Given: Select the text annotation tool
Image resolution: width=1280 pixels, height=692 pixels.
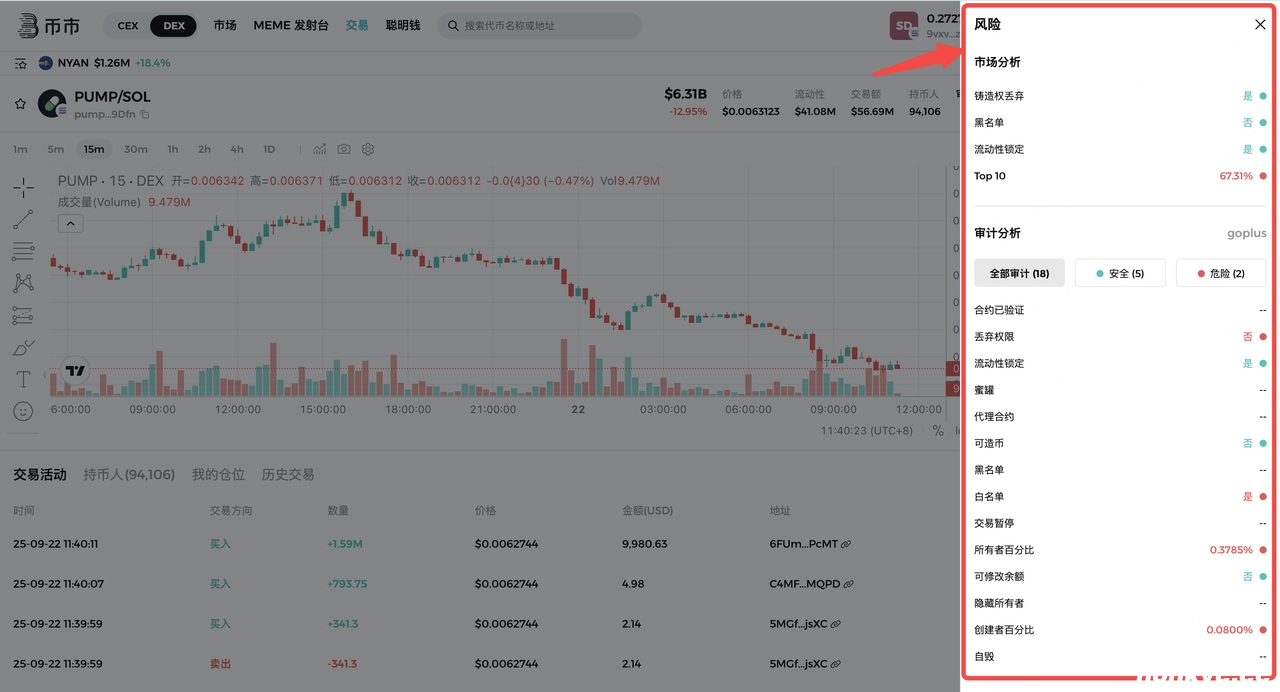Looking at the screenshot, I should [x=23, y=380].
